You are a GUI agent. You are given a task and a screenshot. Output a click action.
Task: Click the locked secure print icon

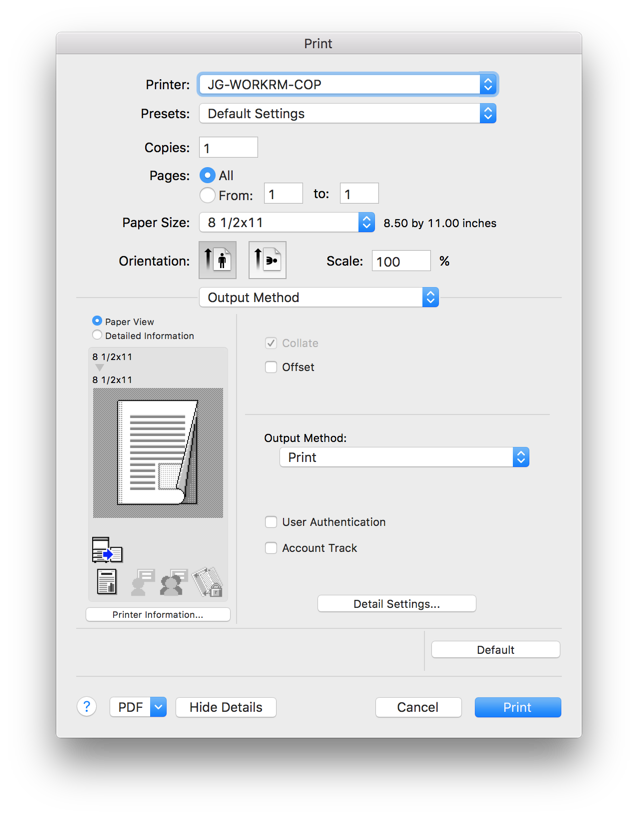click(x=208, y=582)
